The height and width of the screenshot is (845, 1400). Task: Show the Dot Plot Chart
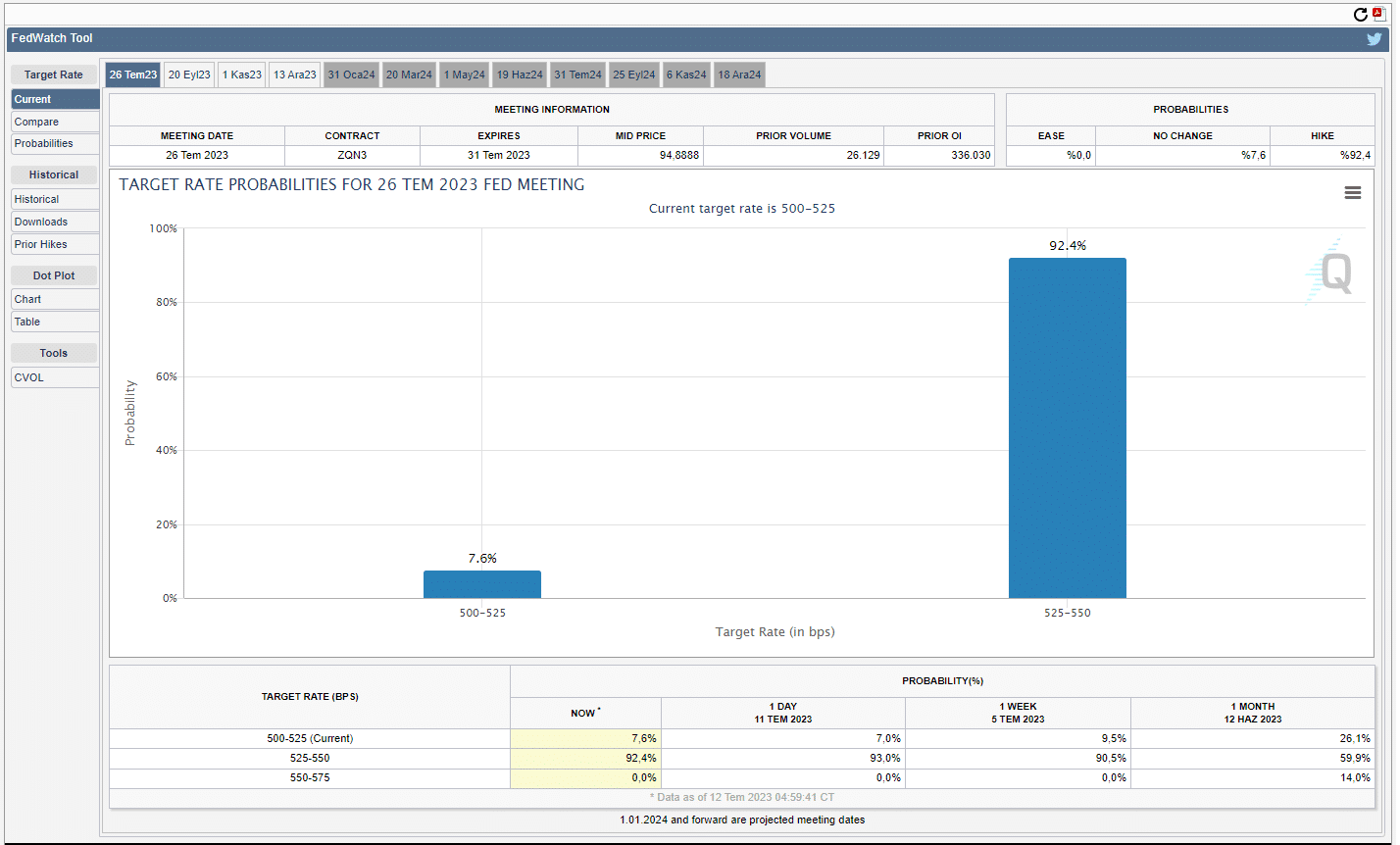[x=55, y=299]
